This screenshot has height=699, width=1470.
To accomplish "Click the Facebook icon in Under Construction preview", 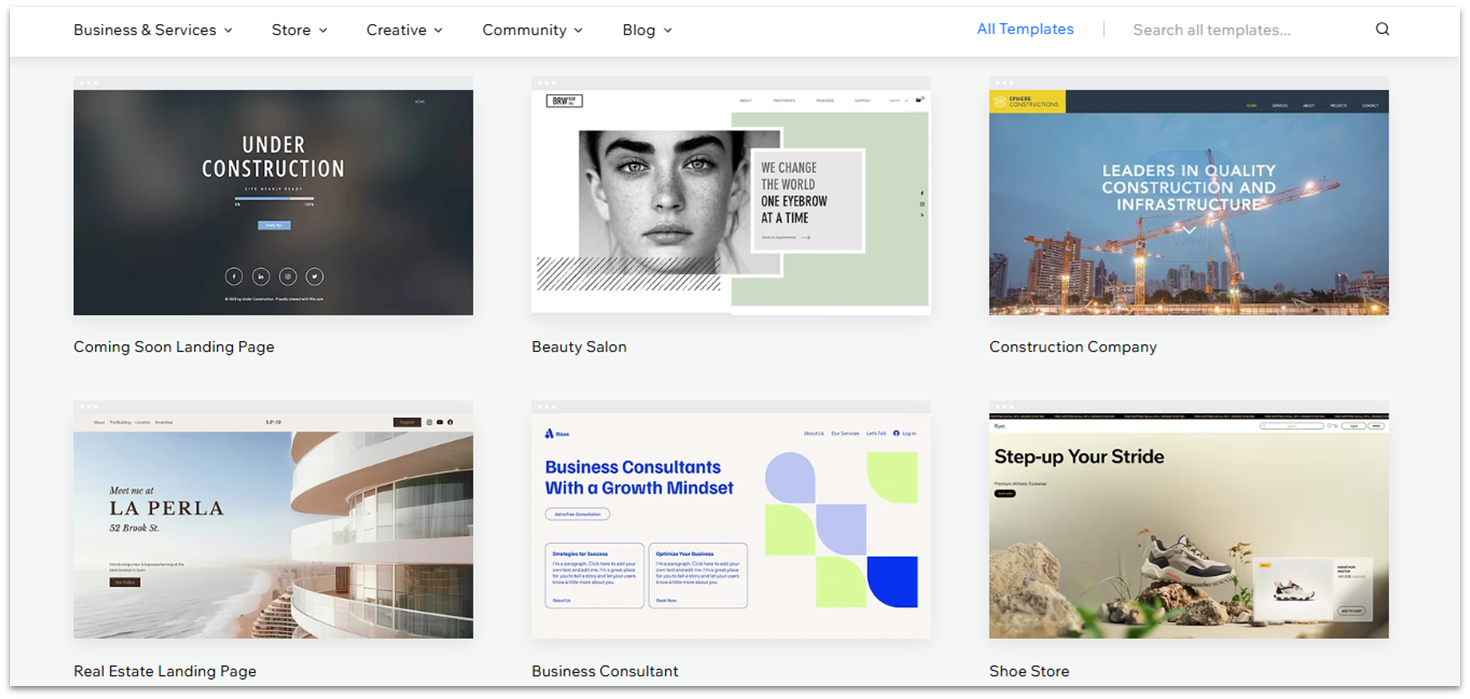I will click(233, 277).
